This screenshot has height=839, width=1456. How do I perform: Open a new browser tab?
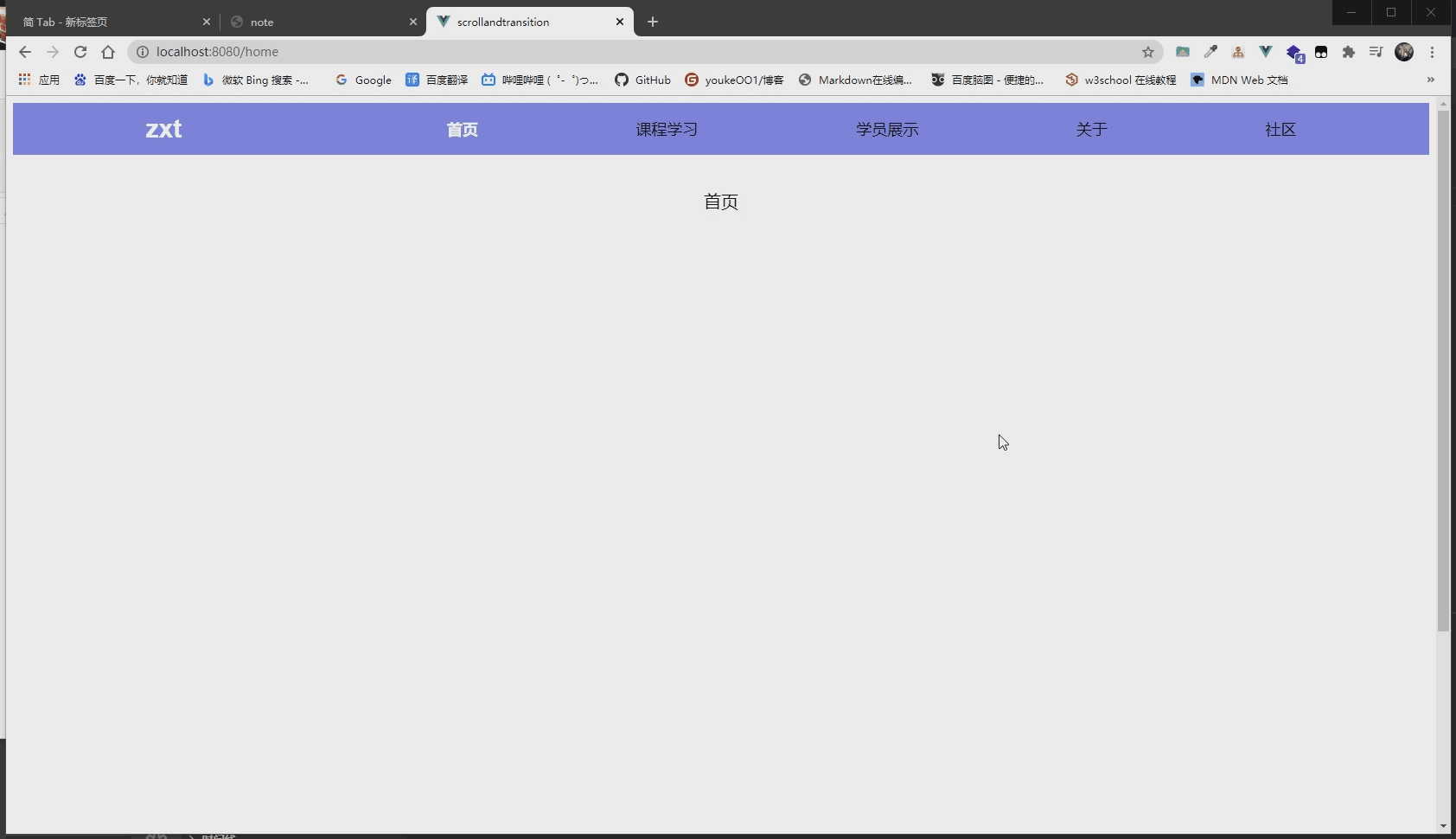click(x=653, y=22)
